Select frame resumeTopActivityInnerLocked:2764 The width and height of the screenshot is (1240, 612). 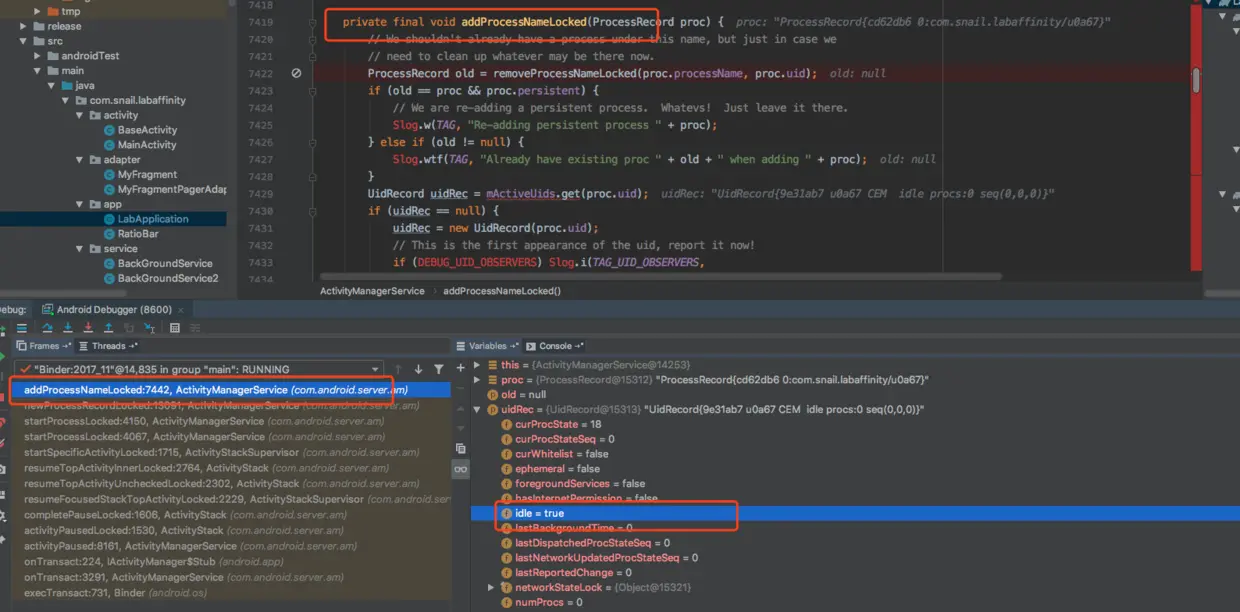tap(230, 468)
